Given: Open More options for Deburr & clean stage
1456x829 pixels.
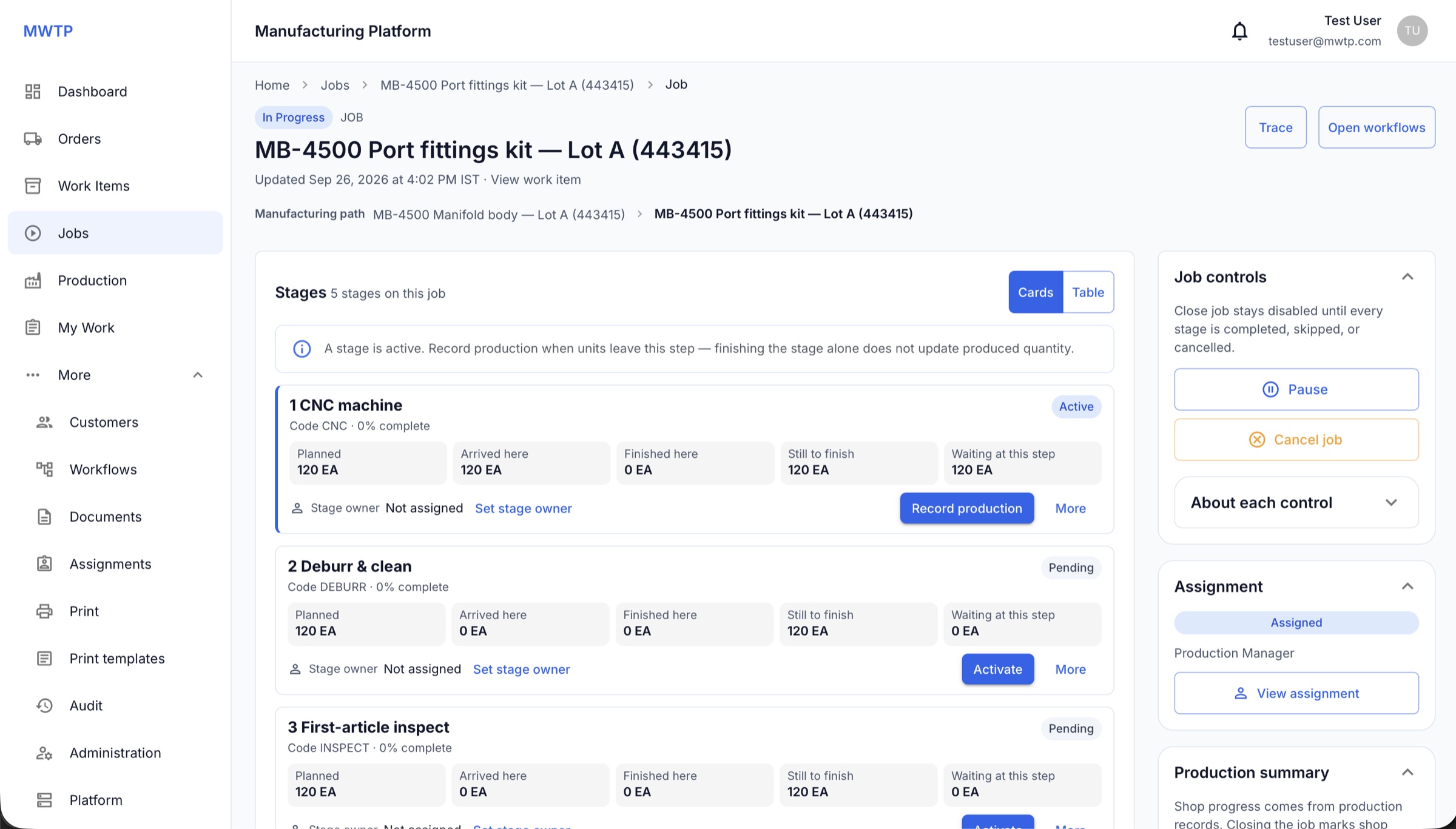Looking at the screenshot, I should (x=1070, y=670).
